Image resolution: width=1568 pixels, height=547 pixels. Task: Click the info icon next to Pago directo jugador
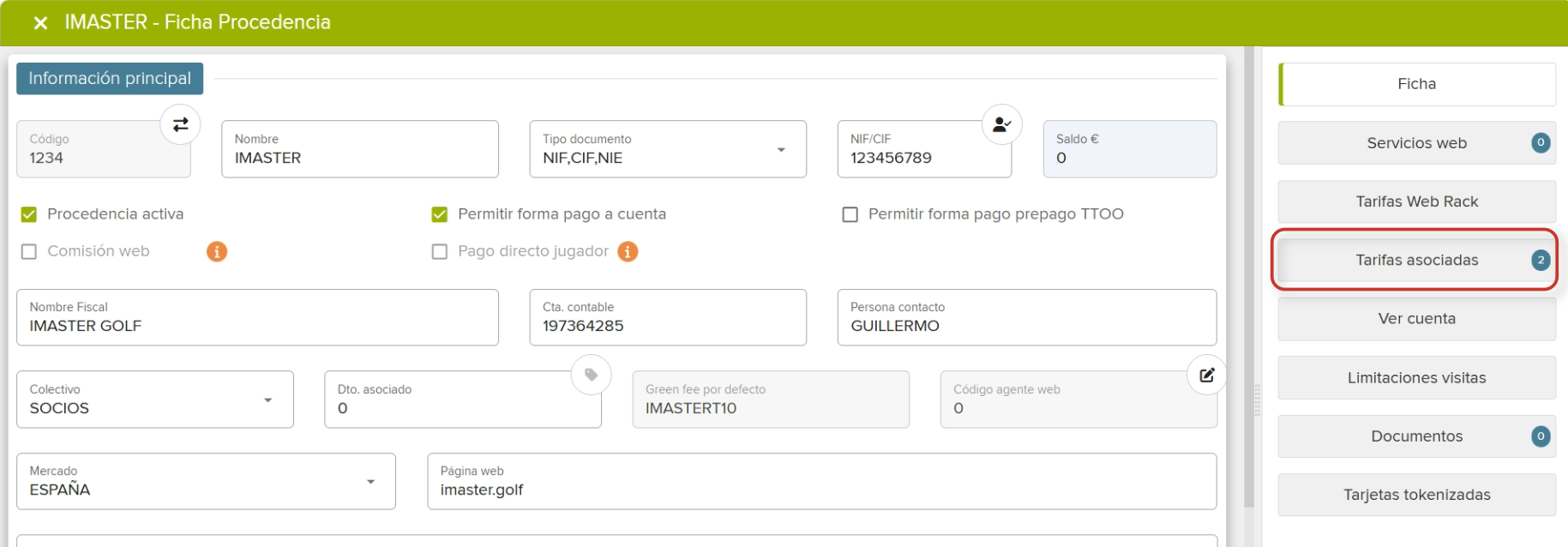[628, 251]
